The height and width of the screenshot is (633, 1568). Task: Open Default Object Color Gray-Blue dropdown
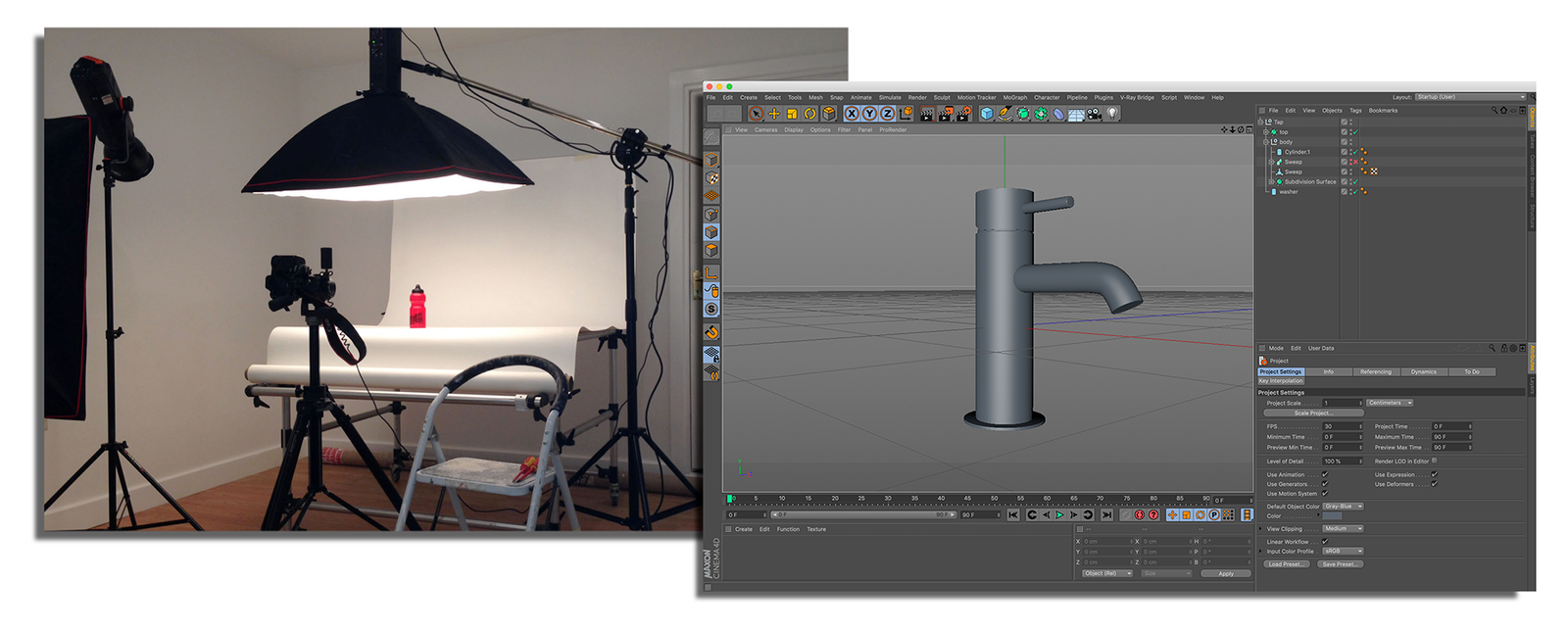1343,507
